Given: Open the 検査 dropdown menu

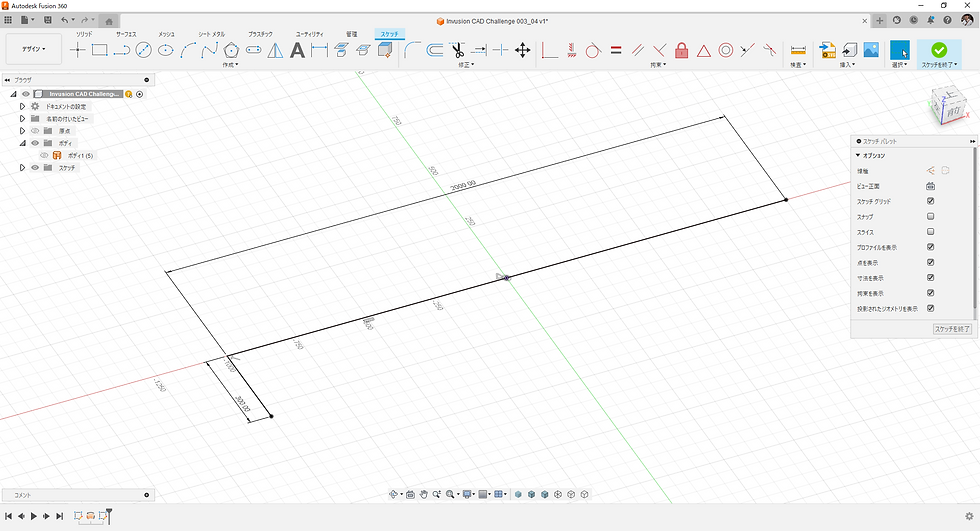Looking at the screenshot, I should (x=798, y=65).
